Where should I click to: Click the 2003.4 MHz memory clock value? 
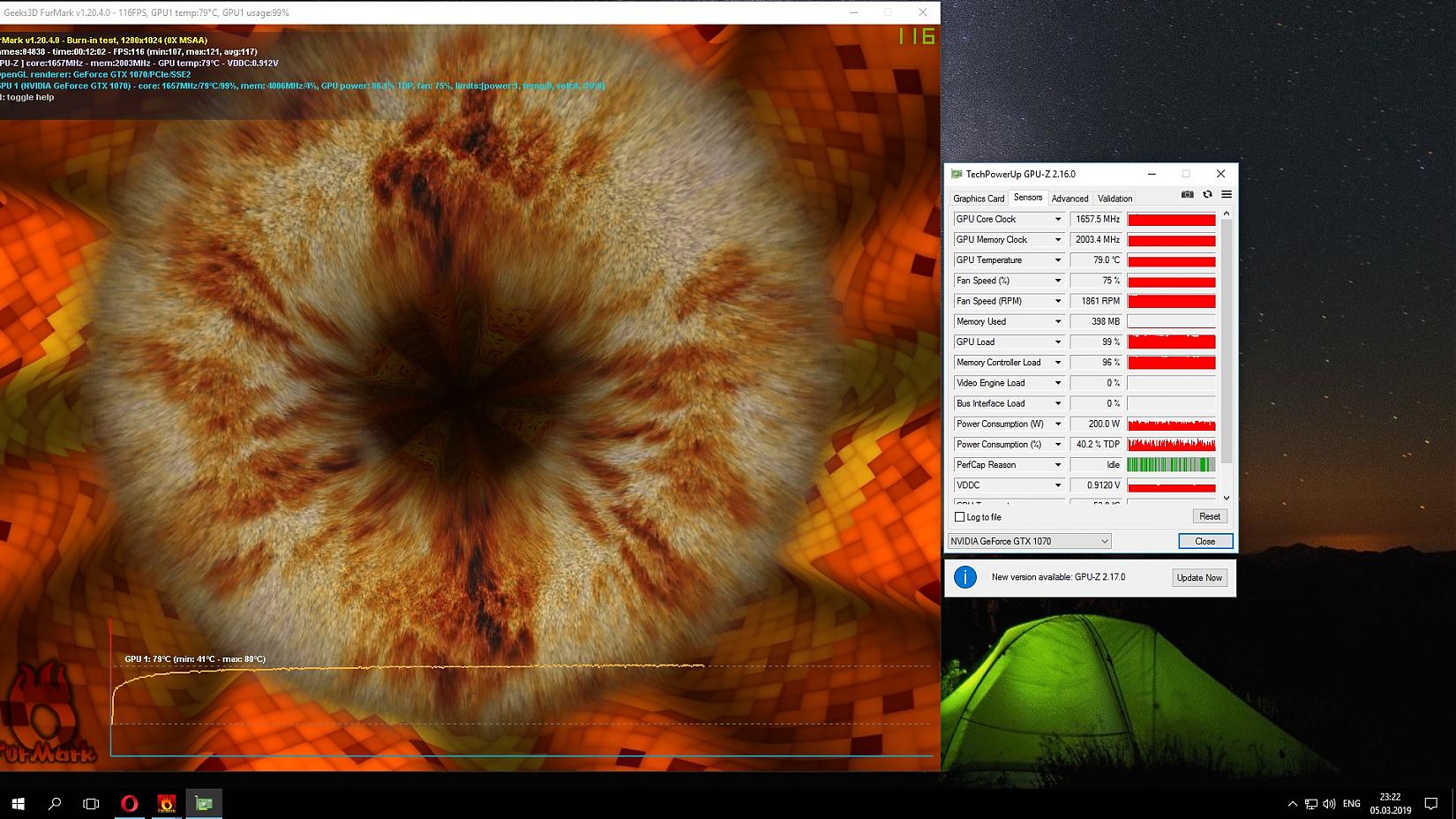(x=1097, y=240)
